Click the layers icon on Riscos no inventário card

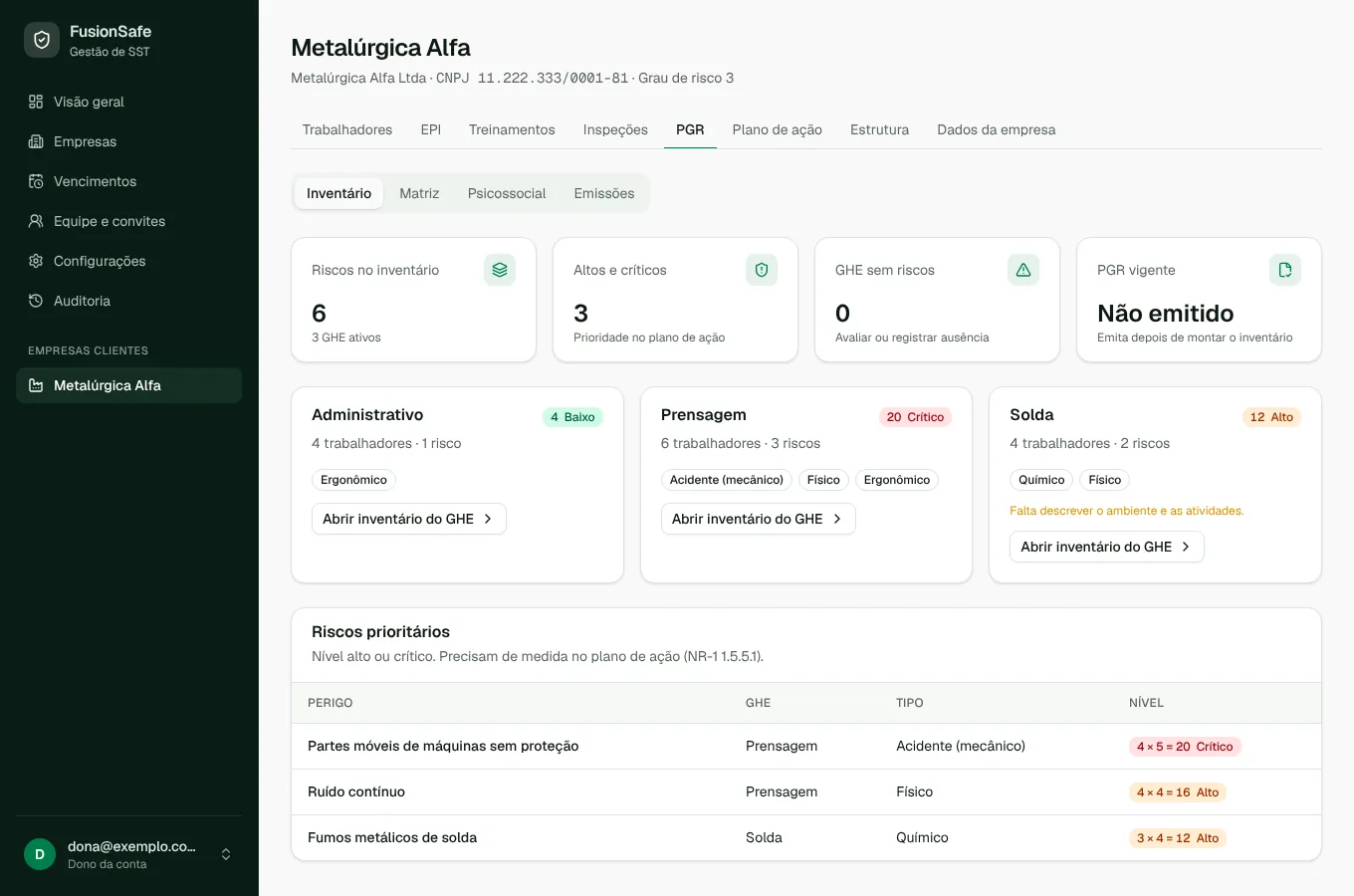(x=500, y=270)
